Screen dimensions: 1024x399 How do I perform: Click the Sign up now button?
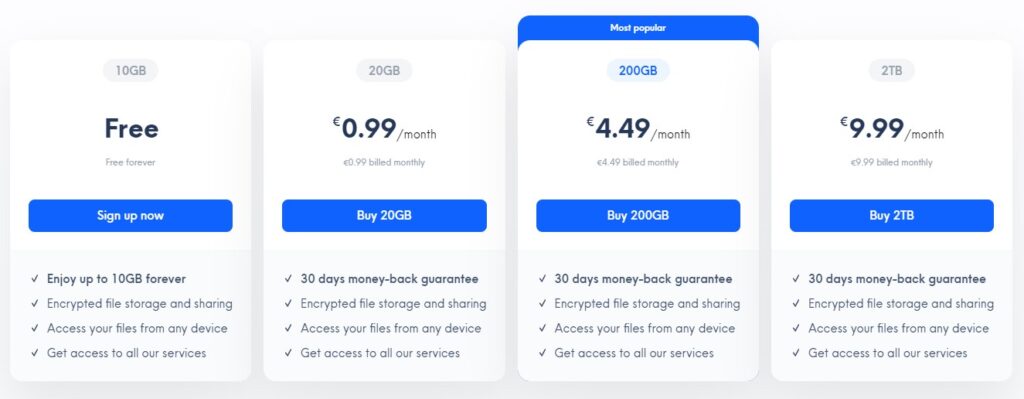click(130, 215)
